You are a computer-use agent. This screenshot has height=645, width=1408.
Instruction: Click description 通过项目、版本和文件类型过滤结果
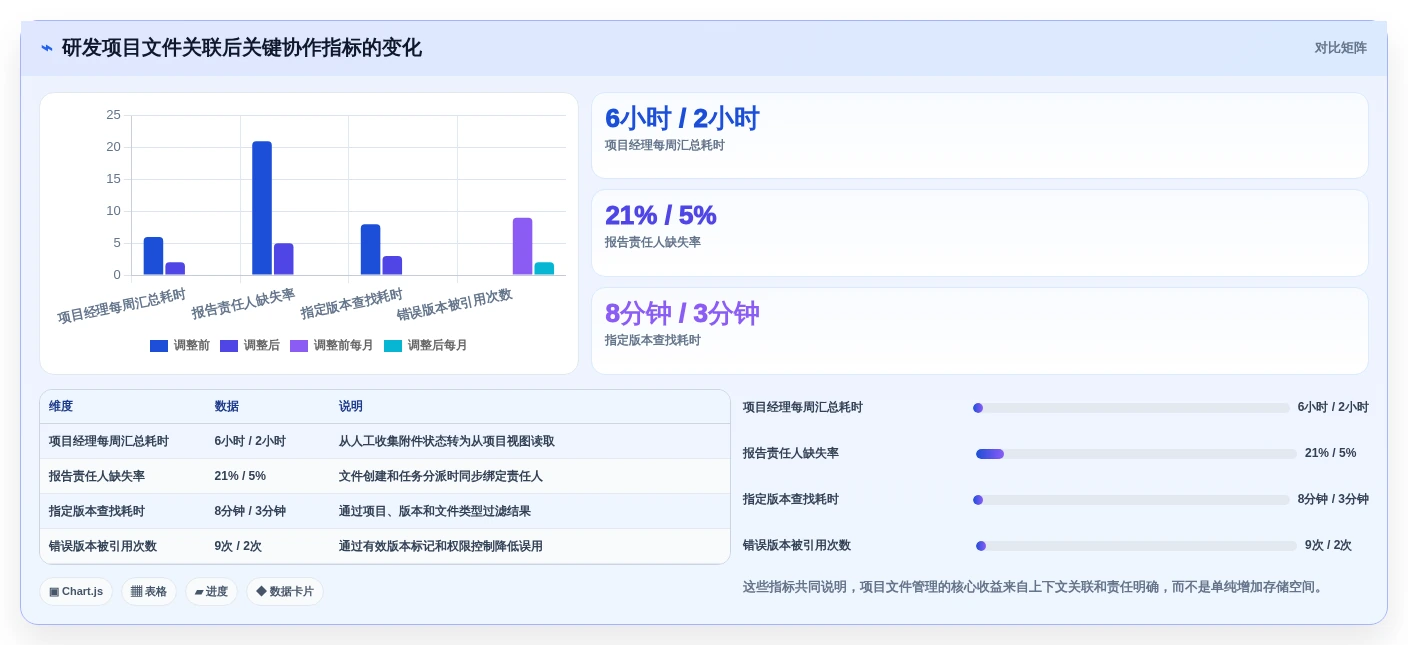point(434,511)
